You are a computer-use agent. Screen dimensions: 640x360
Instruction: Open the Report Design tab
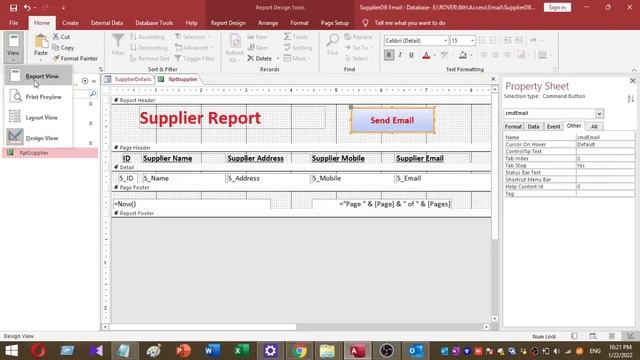228,23
